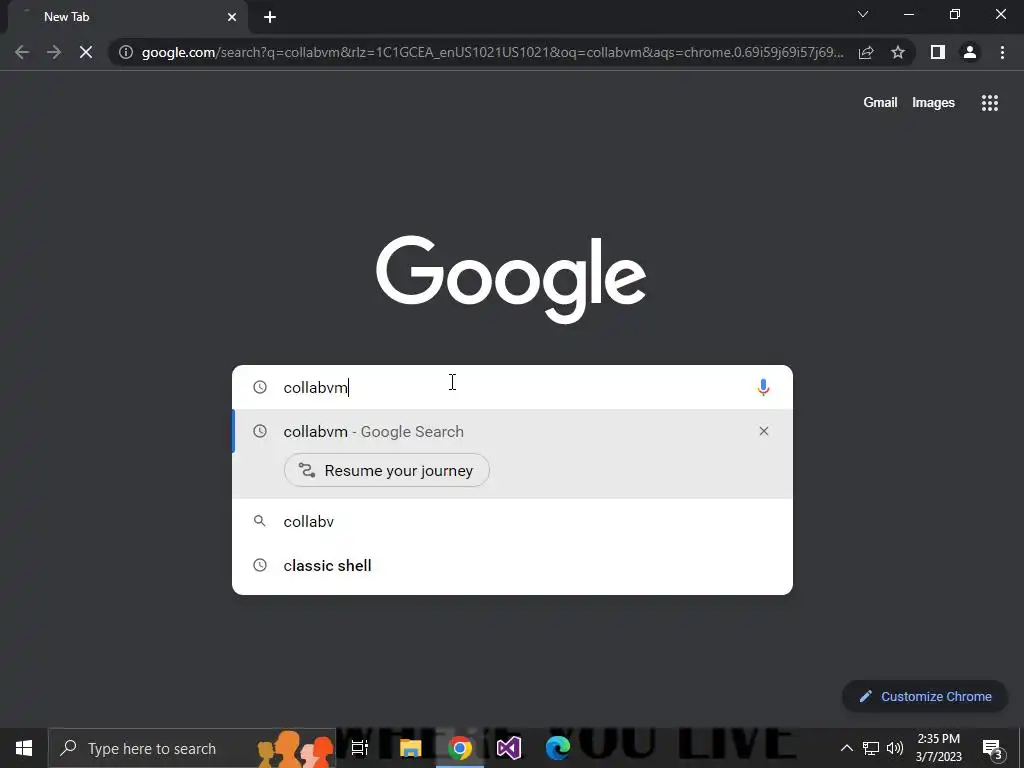Select collabvm - Google Search suggestion
Image resolution: width=1024 pixels, height=768 pixels.
(513, 432)
